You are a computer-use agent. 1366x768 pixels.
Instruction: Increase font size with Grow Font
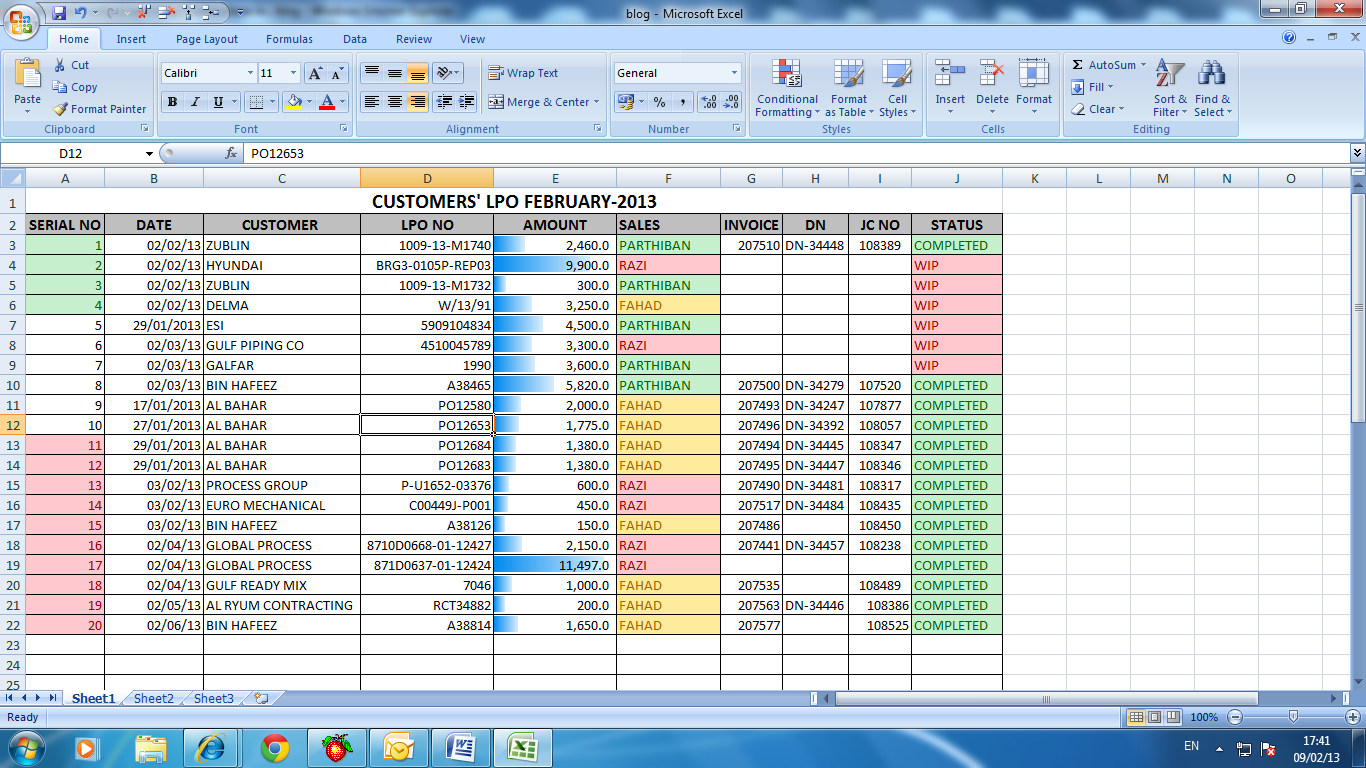(x=315, y=73)
